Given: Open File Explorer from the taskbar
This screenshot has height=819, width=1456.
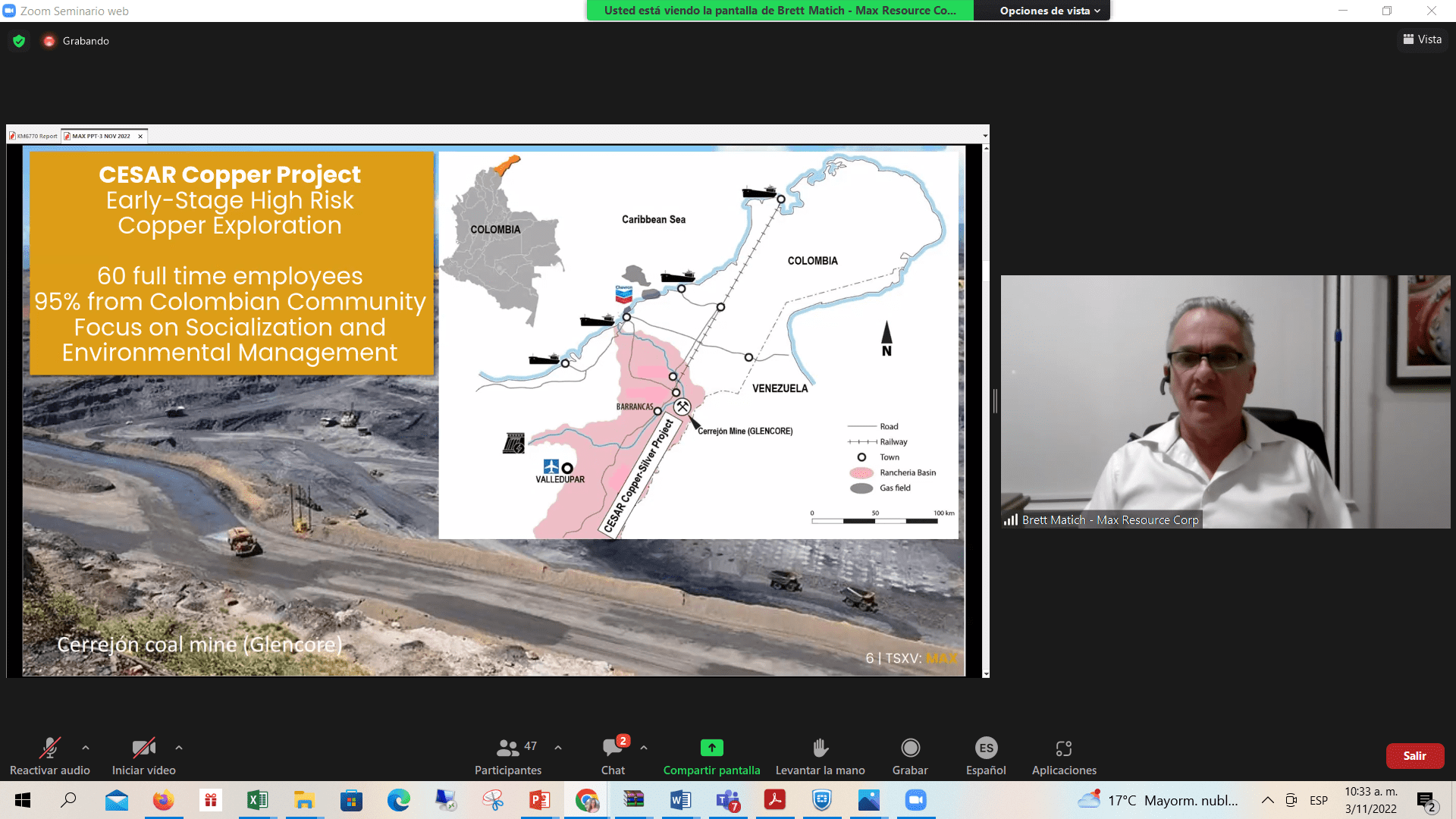Looking at the screenshot, I should pyautogui.click(x=304, y=800).
